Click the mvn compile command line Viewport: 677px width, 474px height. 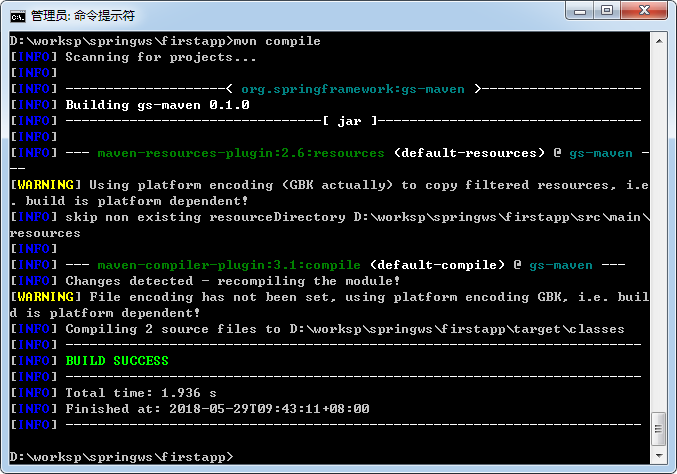(x=165, y=41)
